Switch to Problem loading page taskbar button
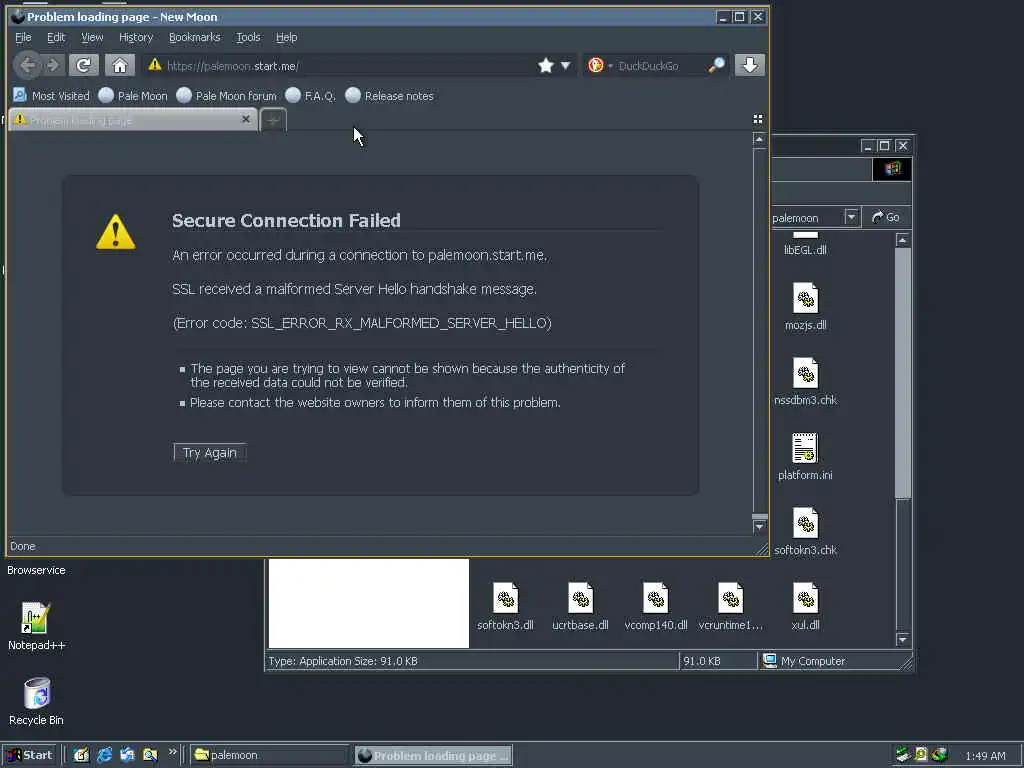 click(x=434, y=755)
